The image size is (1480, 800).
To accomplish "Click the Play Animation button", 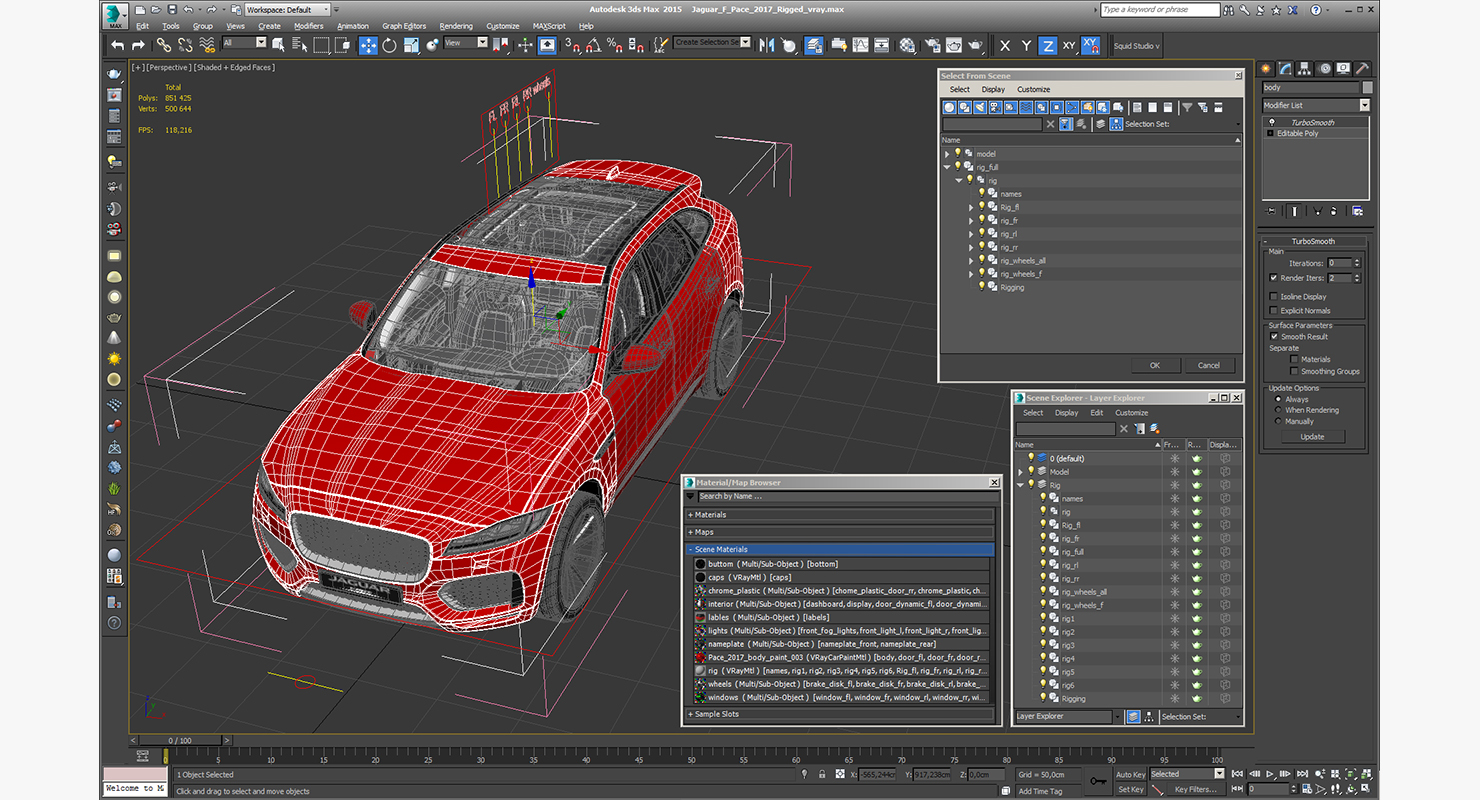I will (1270, 774).
